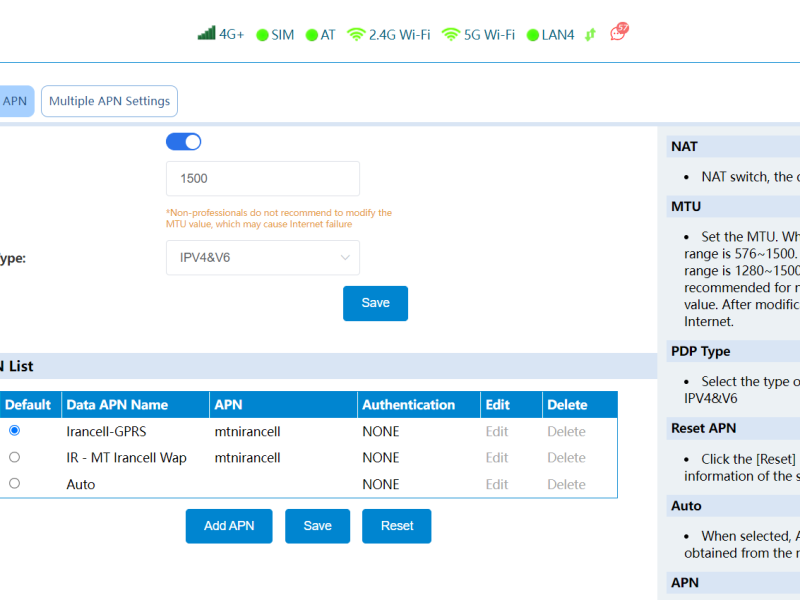
Task: Select IR - MT Irancell Wap radio button
Action: 14,457
